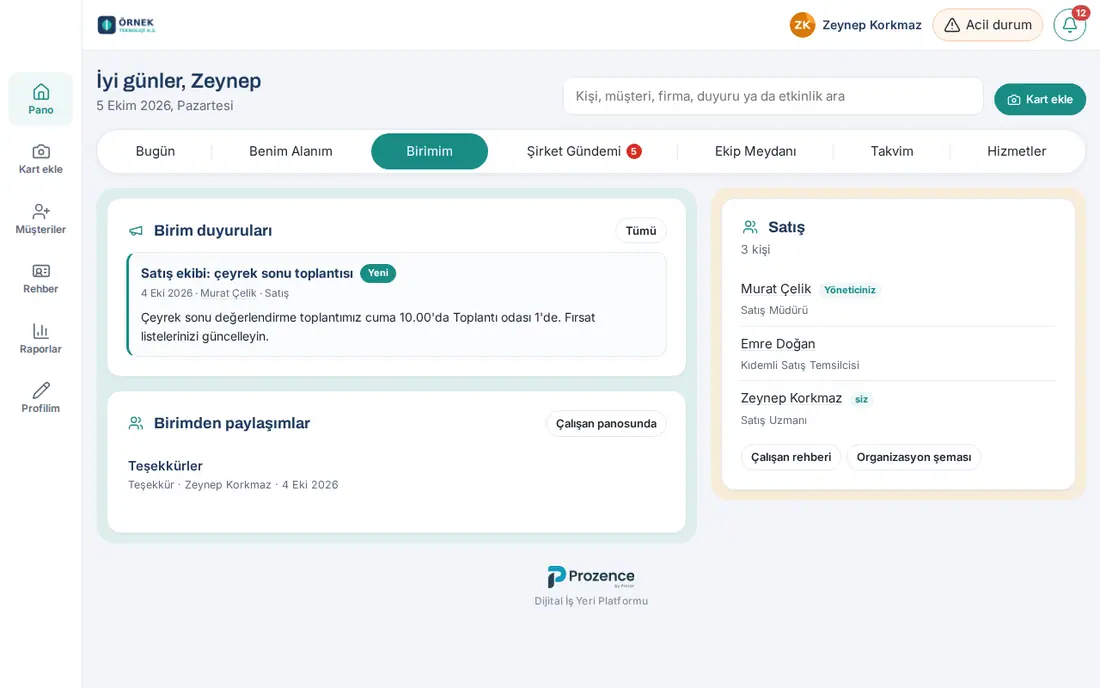1100x688 pixels.
Task: Click the people icon beside Birimden paylaşımlar
Action: coord(136,424)
